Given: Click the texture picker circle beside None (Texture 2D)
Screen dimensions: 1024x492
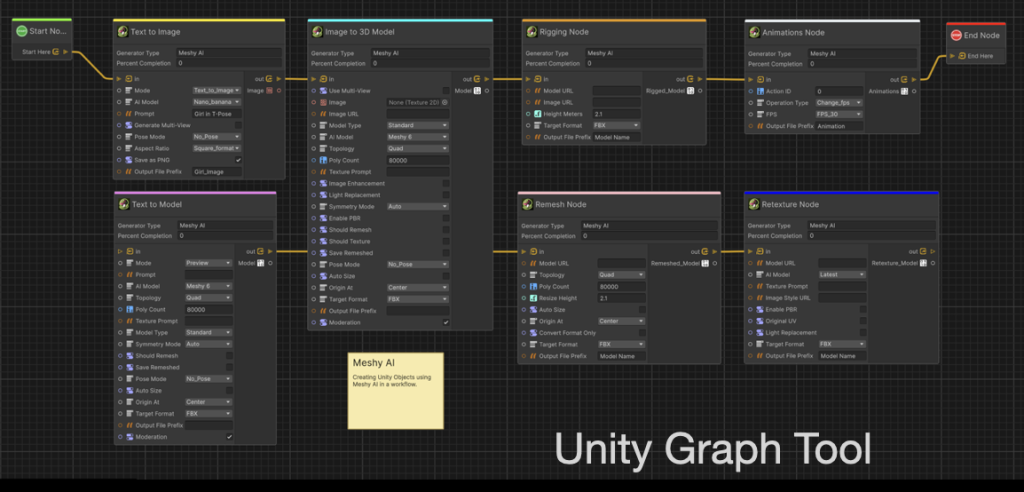Looking at the screenshot, I should pyautogui.click(x=446, y=102).
